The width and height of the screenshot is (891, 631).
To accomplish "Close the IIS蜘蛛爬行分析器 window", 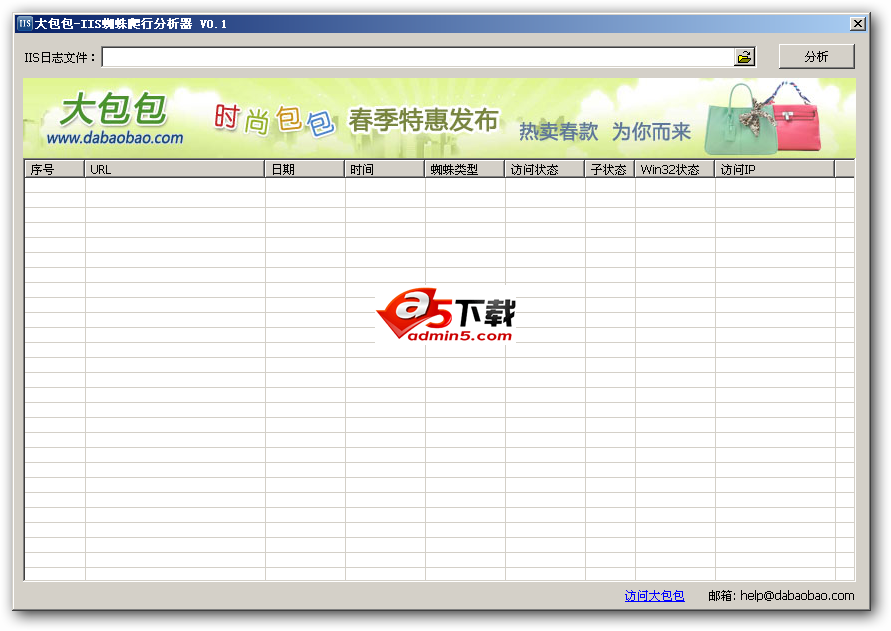I will coord(857,23).
